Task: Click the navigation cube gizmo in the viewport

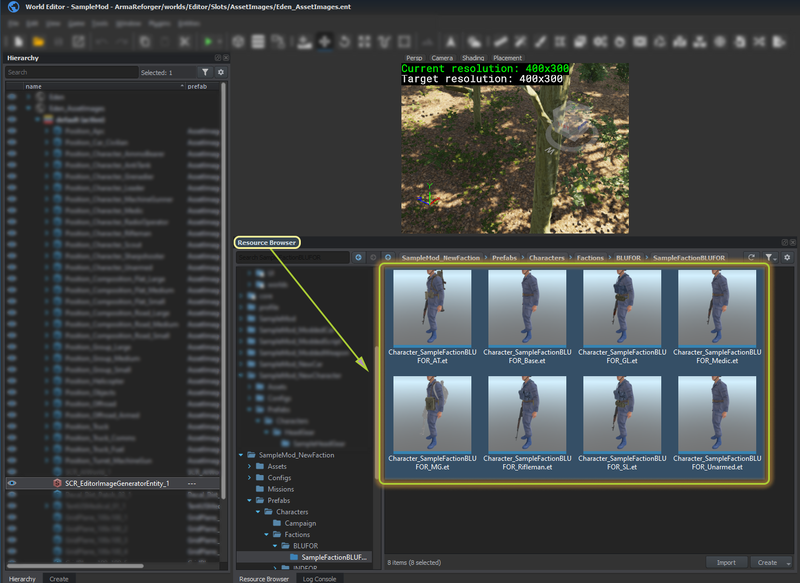Action: (570, 125)
